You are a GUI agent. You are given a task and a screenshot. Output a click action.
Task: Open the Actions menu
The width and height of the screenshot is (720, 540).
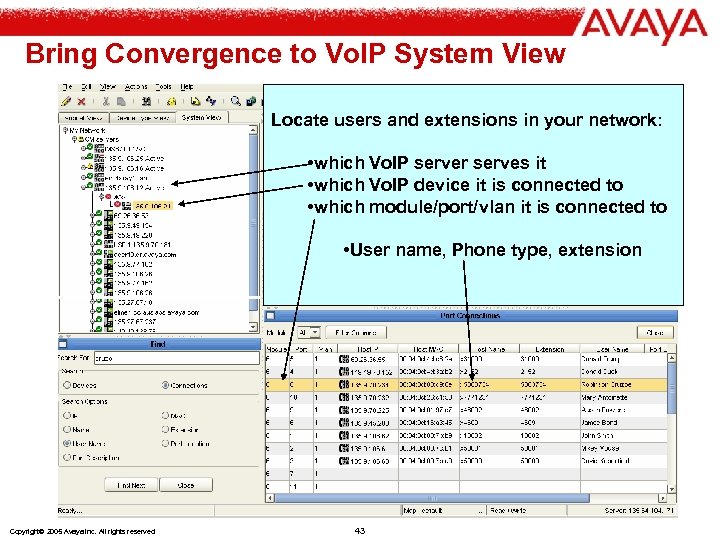pyautogui.click(x=136, y=87)
